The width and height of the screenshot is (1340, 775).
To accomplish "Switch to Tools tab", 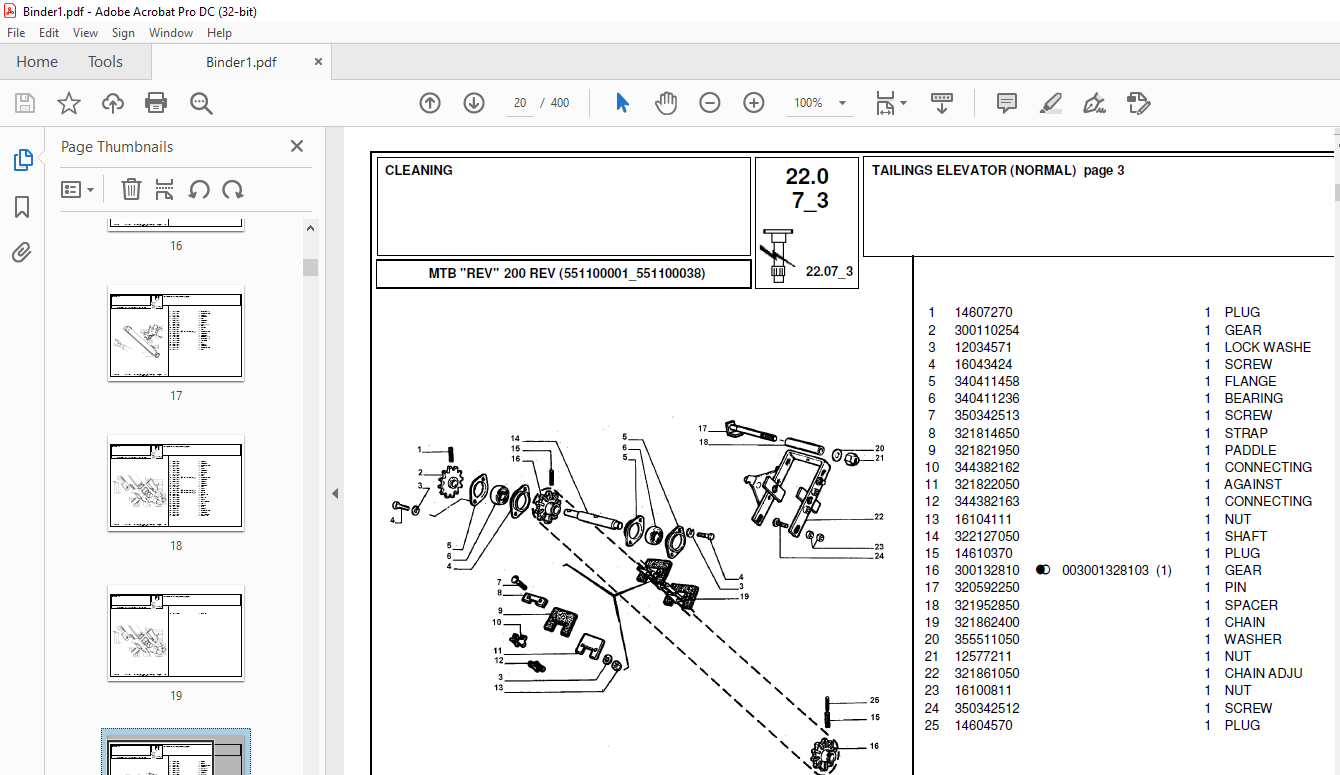I will [105, 62].
